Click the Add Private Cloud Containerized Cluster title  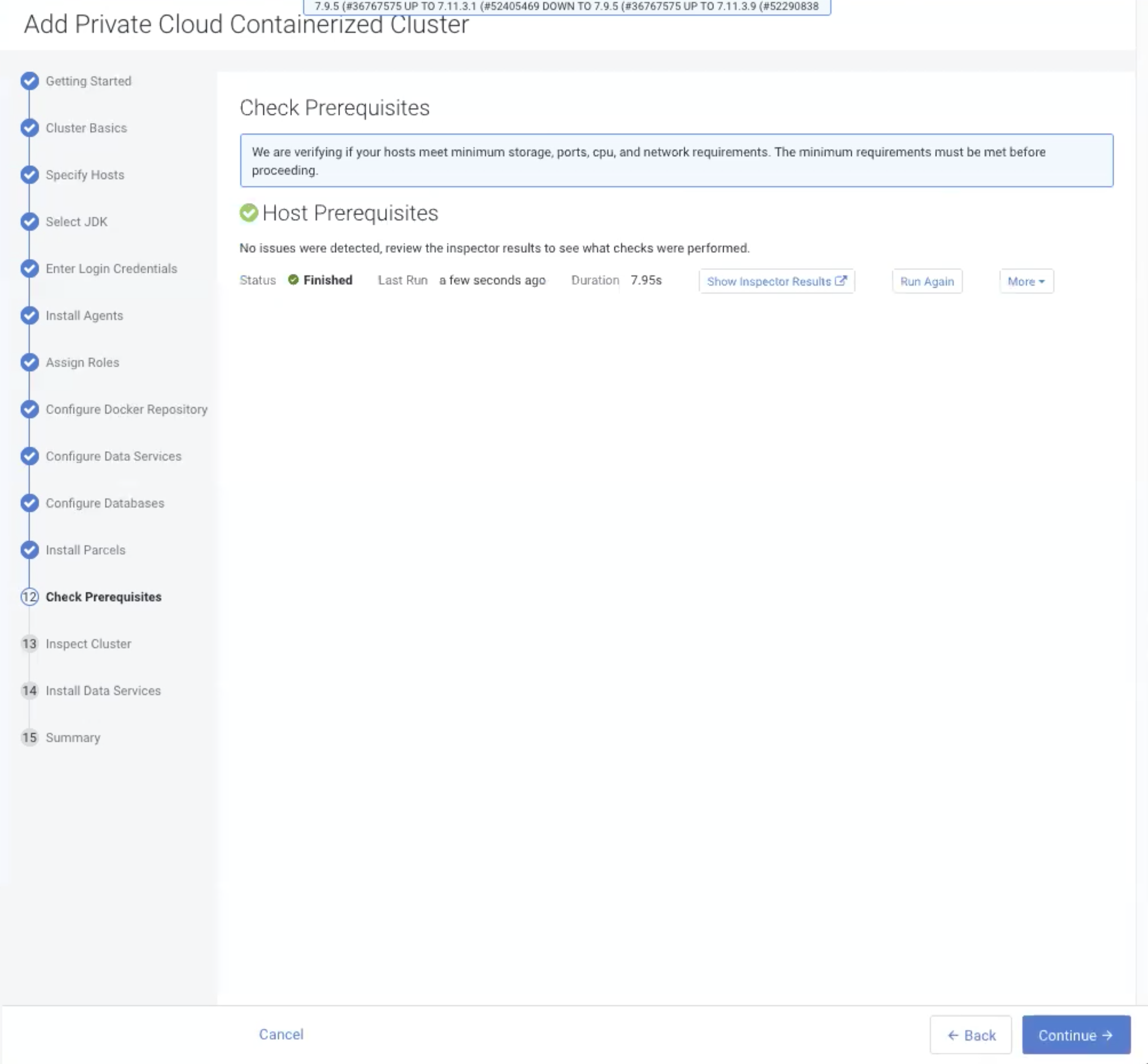click(246, 24)
